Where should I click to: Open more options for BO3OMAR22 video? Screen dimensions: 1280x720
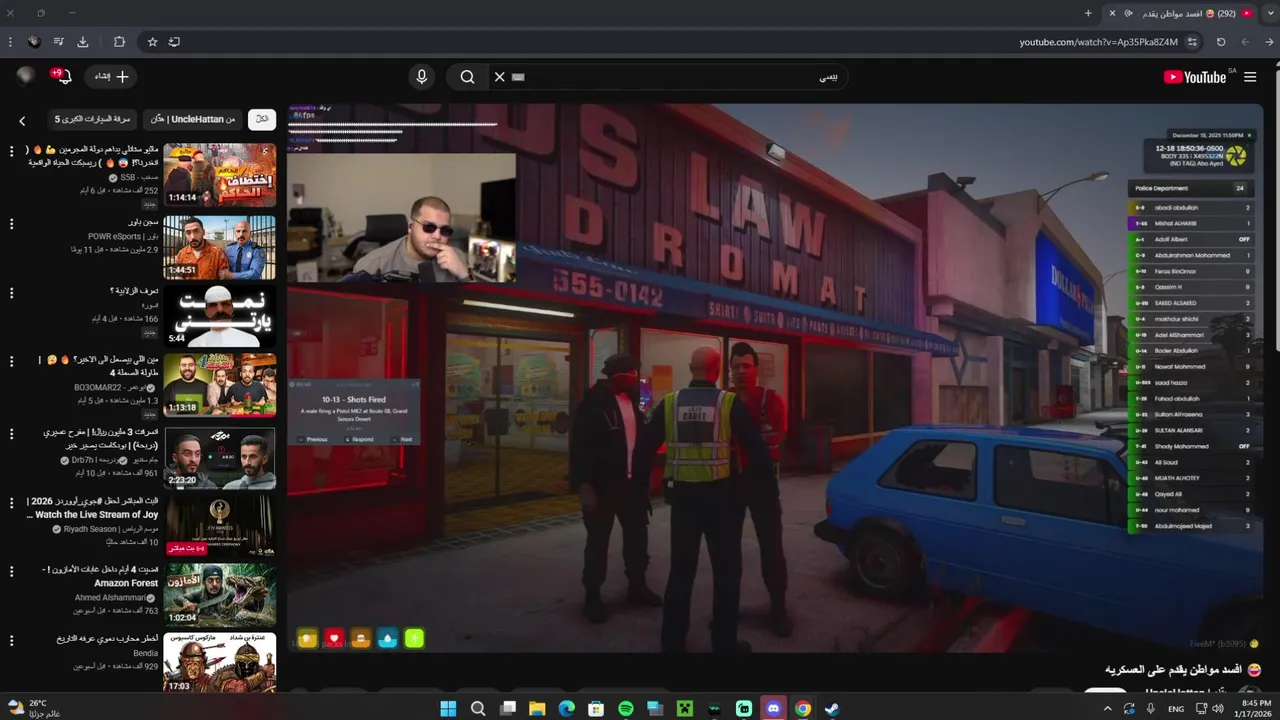click(12, 361)
